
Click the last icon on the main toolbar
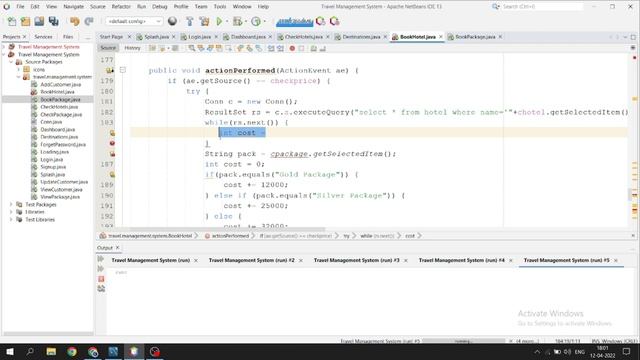[x=335, y=21]
